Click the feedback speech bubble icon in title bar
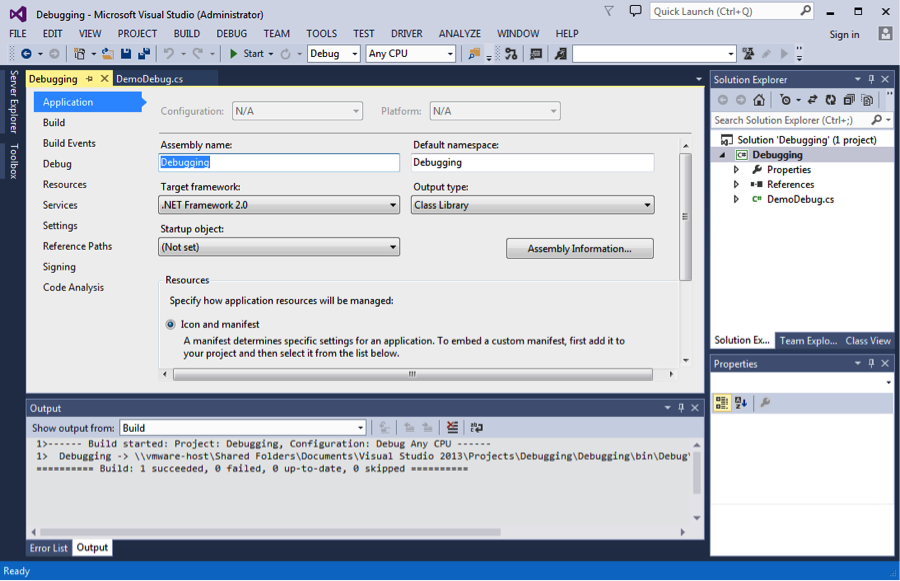The height and width of the screenshot is (581, 900). tap(635, 11)
